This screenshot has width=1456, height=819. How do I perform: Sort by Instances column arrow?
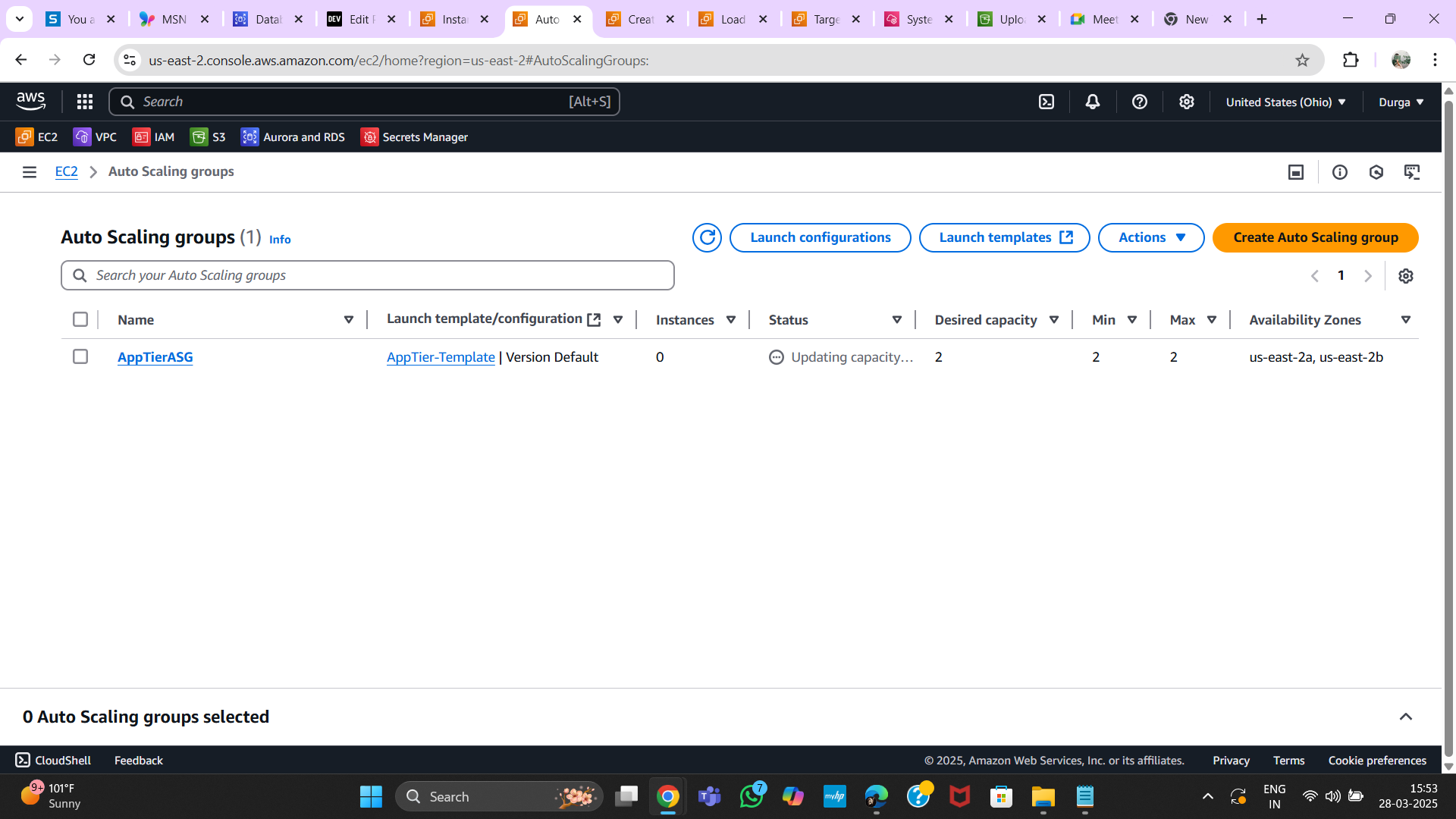click(x=731, y=320)
